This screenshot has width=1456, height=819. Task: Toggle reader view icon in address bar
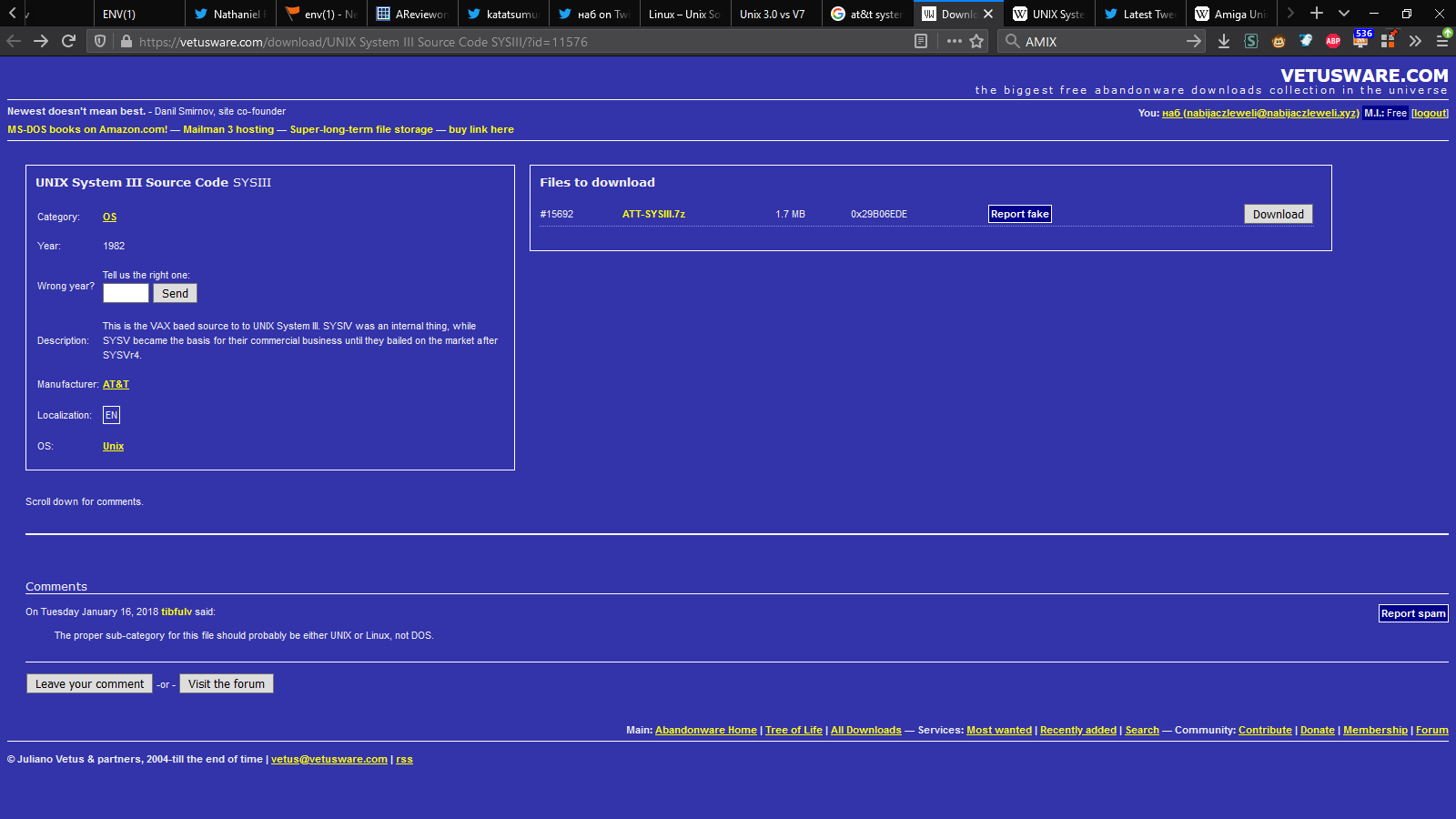921,41
